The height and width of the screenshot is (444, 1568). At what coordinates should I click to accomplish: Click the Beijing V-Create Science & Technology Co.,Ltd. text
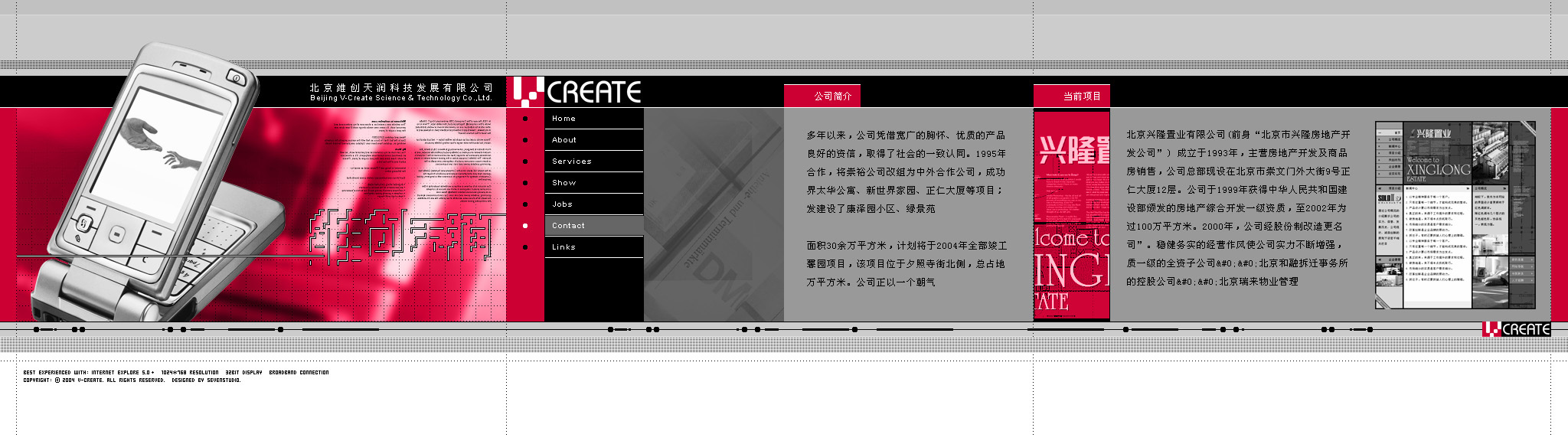(401, 98)
